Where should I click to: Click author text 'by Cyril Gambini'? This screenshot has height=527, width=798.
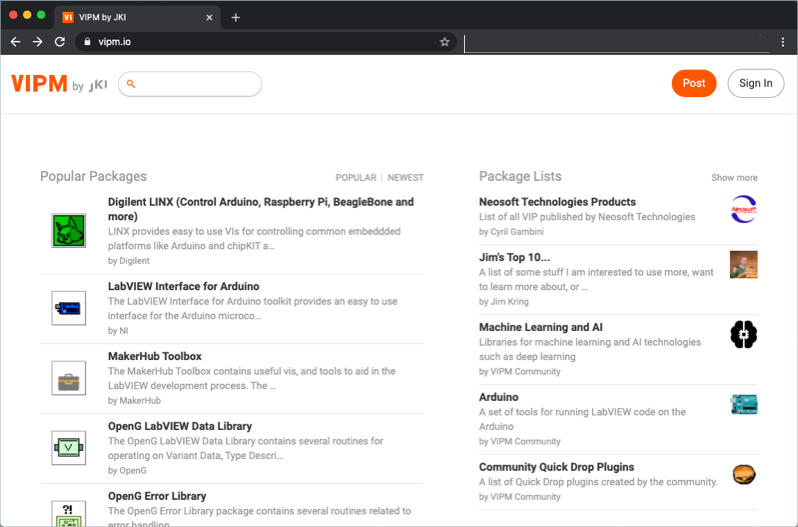pyautogui.click(x=511, y=232)
